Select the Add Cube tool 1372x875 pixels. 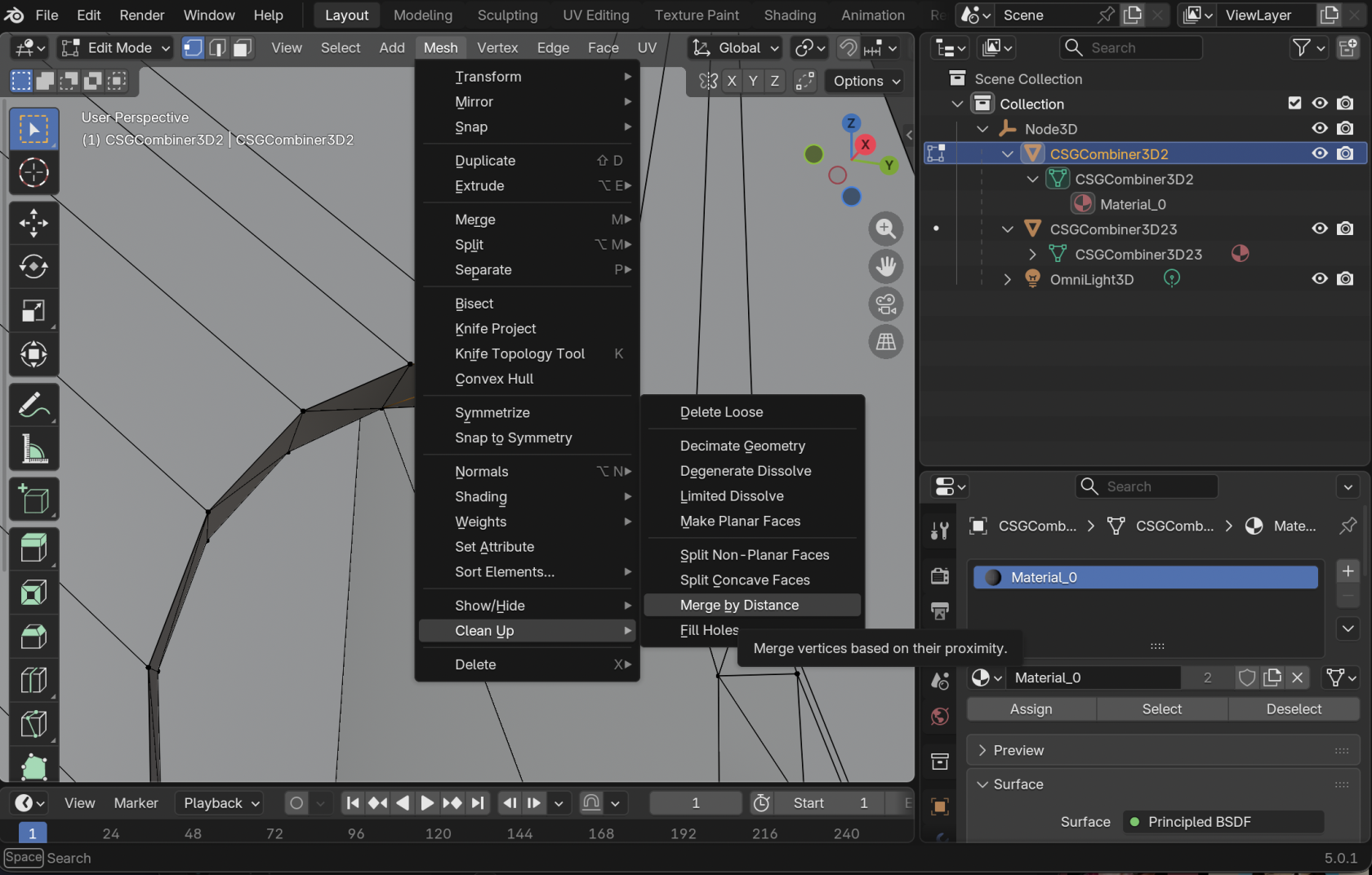33,499
